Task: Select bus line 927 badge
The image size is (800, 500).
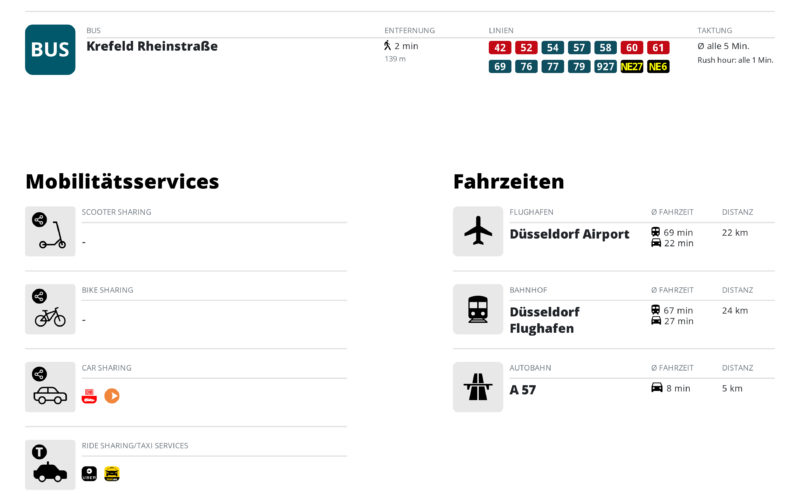Action: click(x=605, y=67)
